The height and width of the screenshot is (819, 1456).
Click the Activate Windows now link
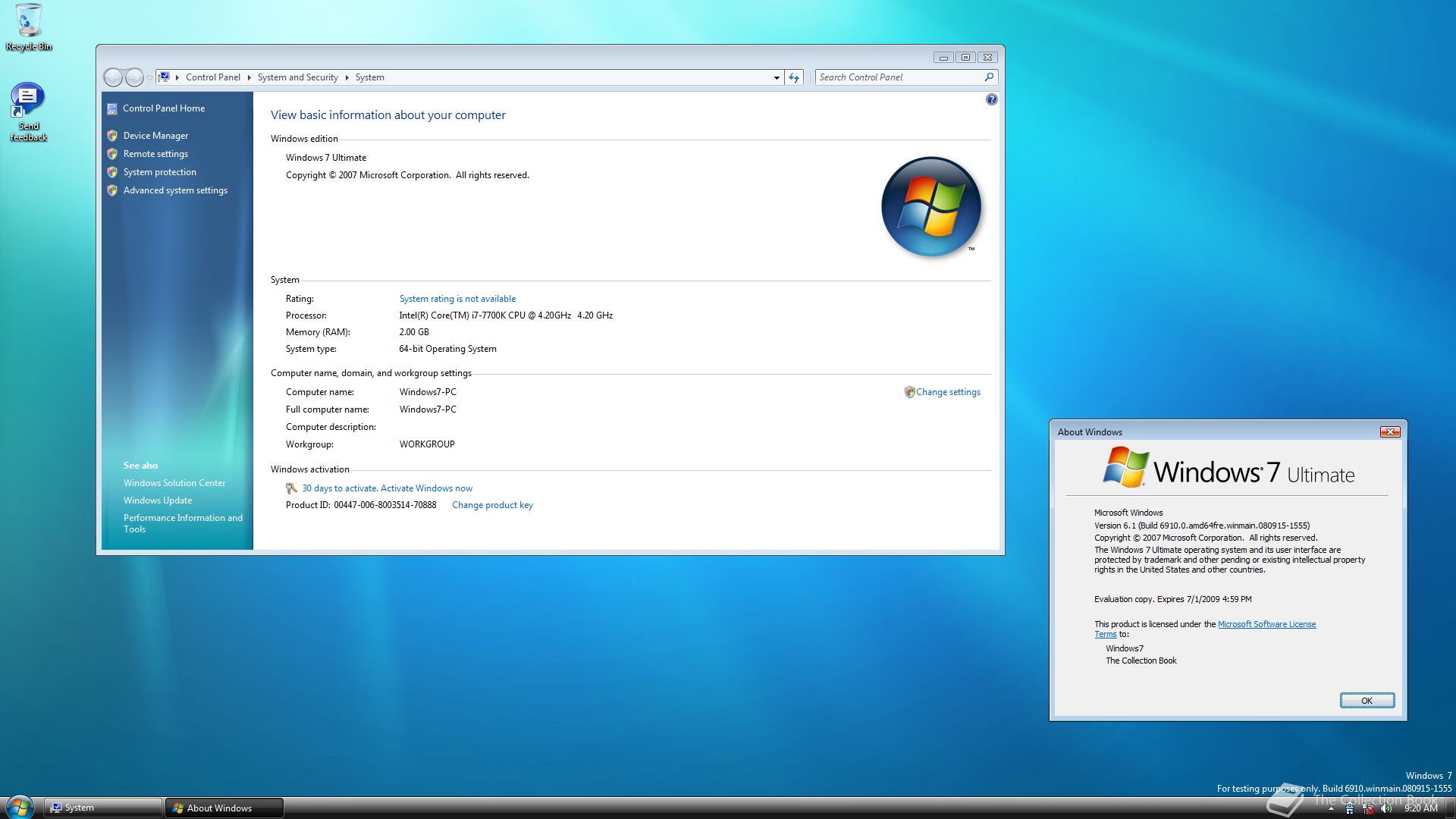(x=426, y=488)
